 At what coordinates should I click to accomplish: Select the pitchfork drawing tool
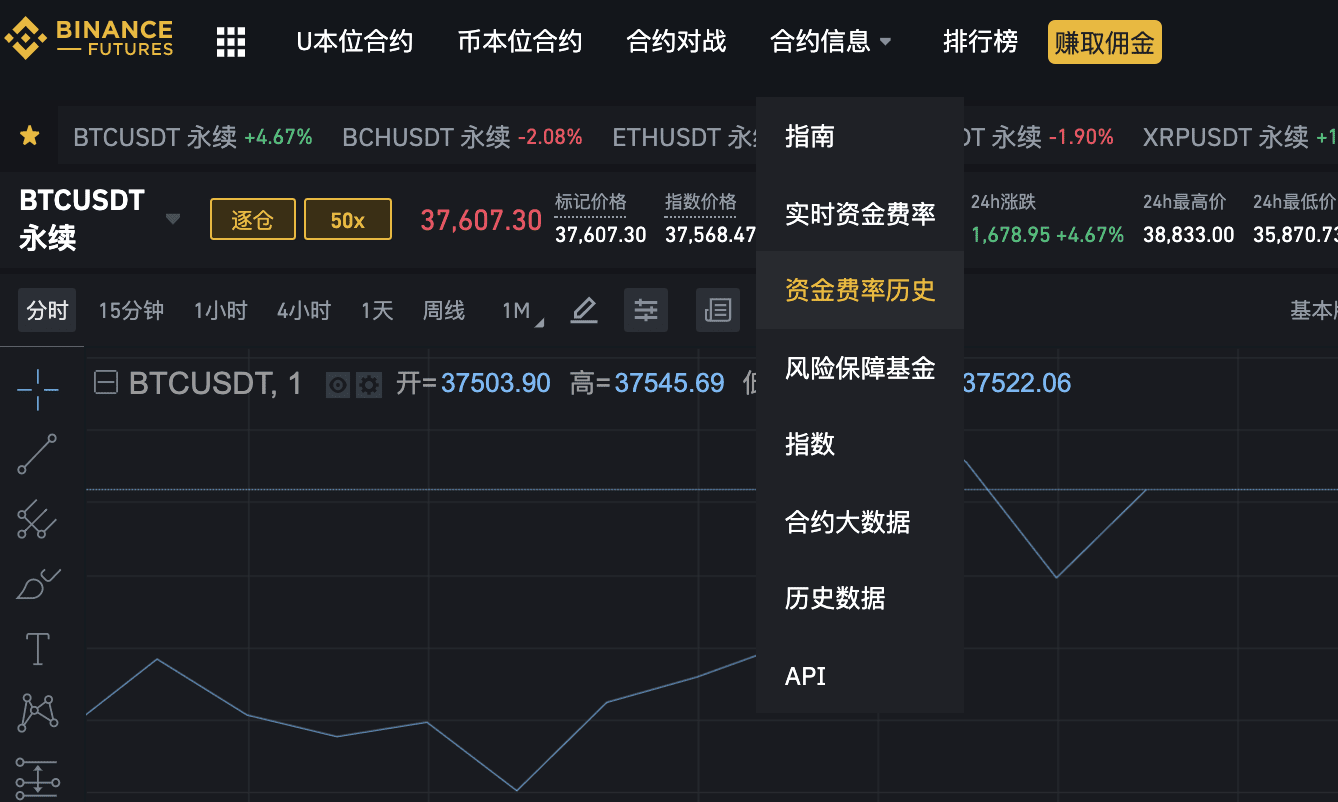(37, 519)
